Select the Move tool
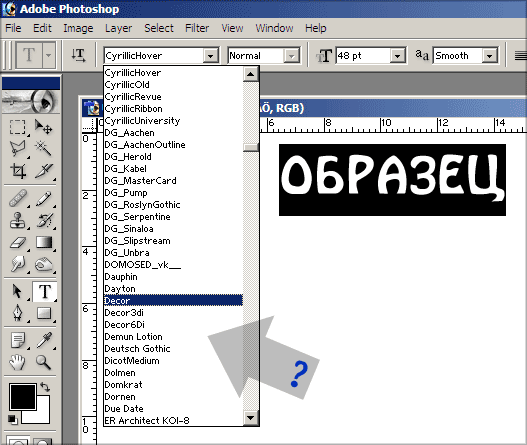The width and height of the screenshot is (527, 445). point(44,127)
